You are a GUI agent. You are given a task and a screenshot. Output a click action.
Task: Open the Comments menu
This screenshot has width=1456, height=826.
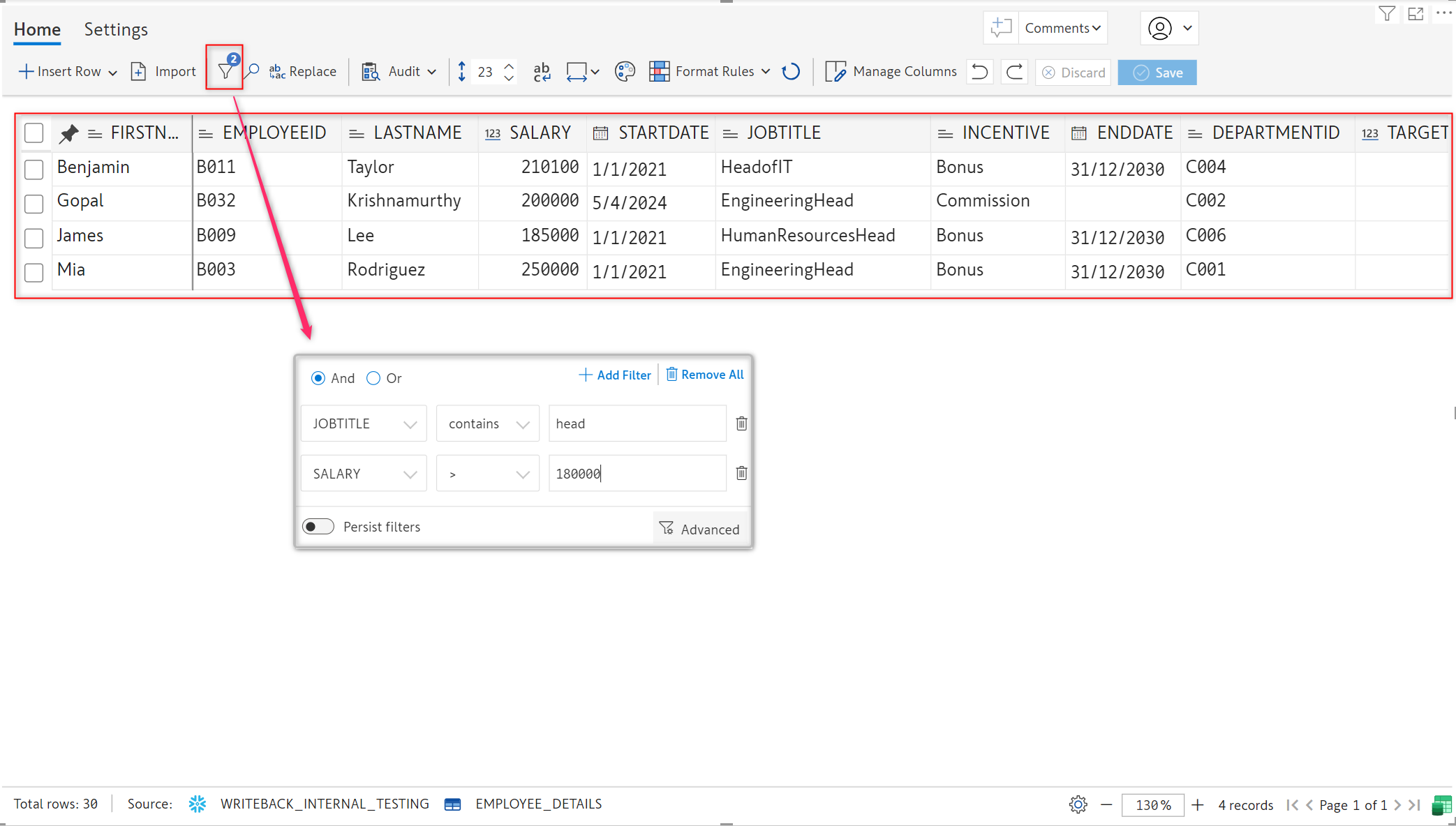1062,28
